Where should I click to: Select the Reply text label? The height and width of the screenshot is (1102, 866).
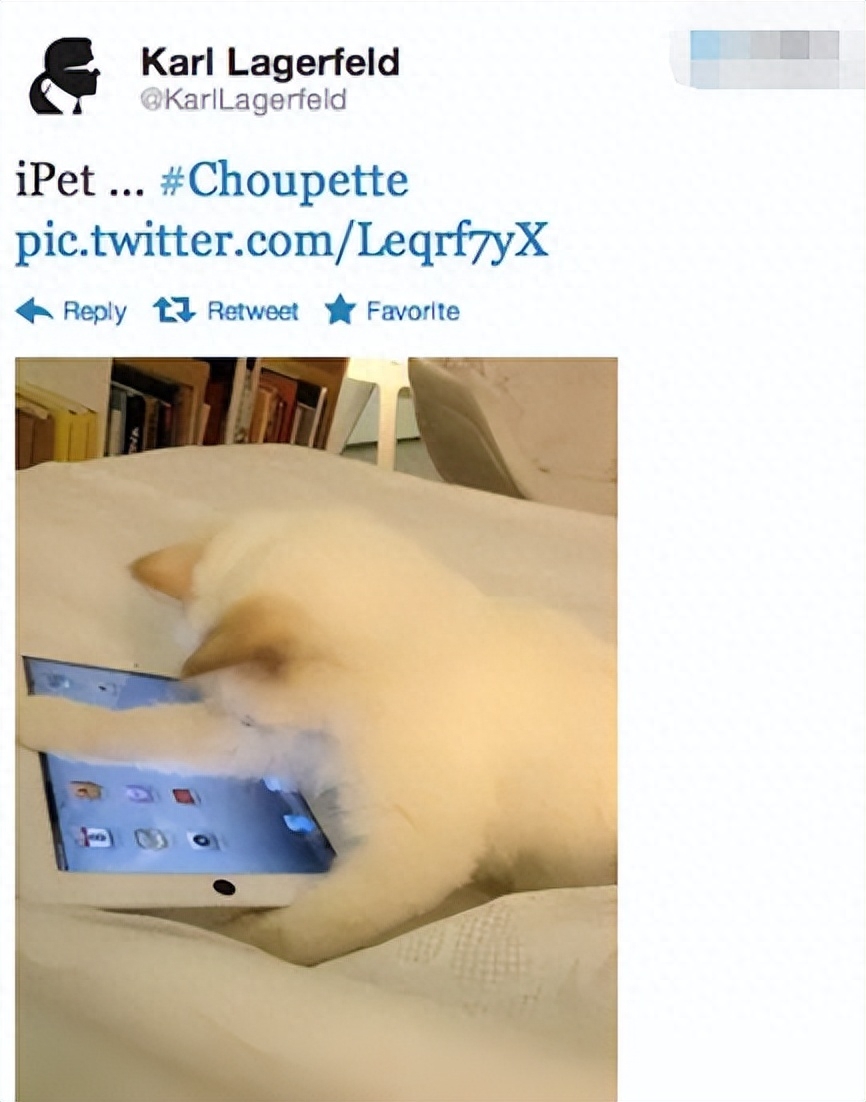95,311
